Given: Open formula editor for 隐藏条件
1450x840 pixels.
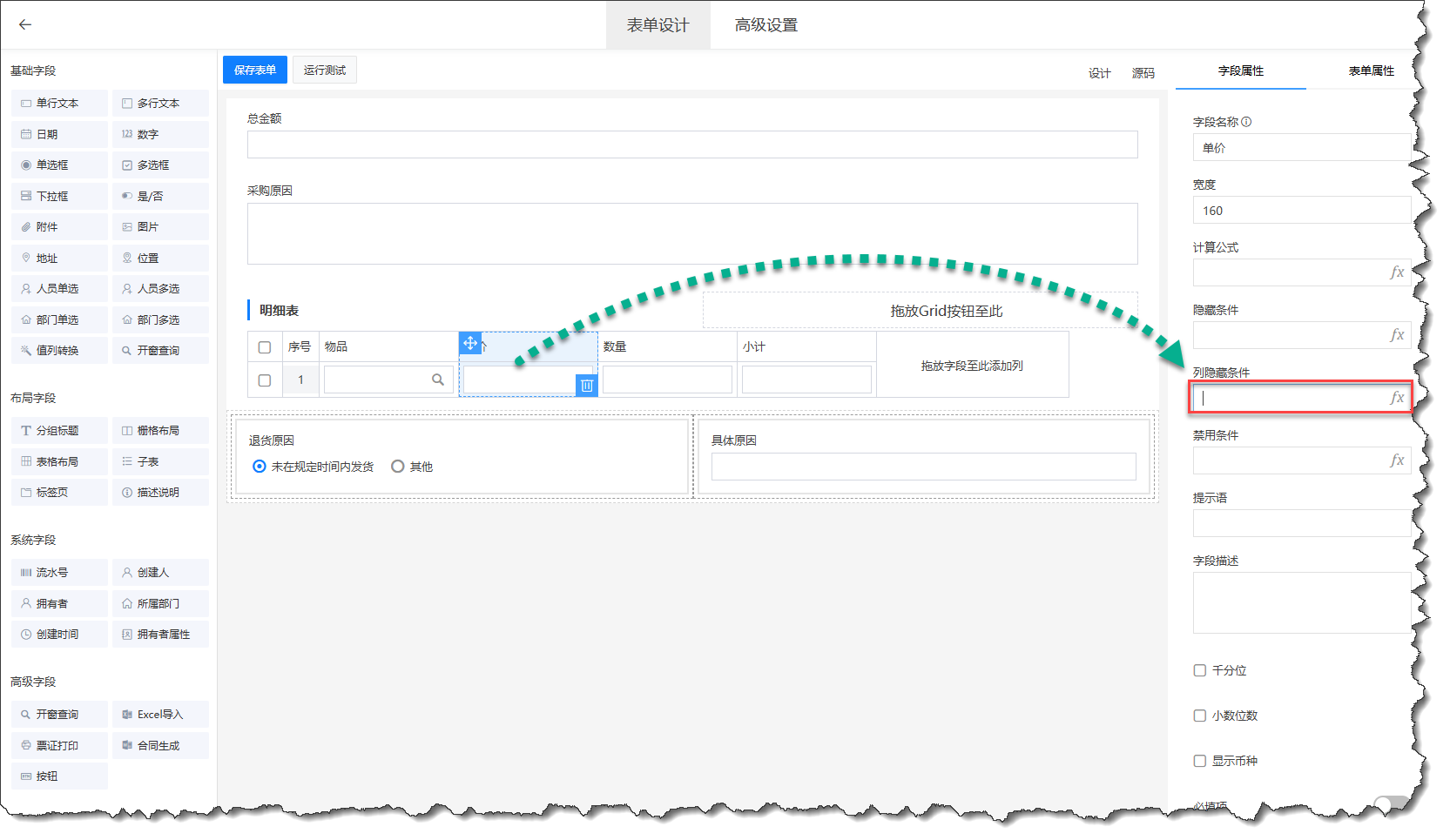Looking at the screenshot, I should (1397, 335).
